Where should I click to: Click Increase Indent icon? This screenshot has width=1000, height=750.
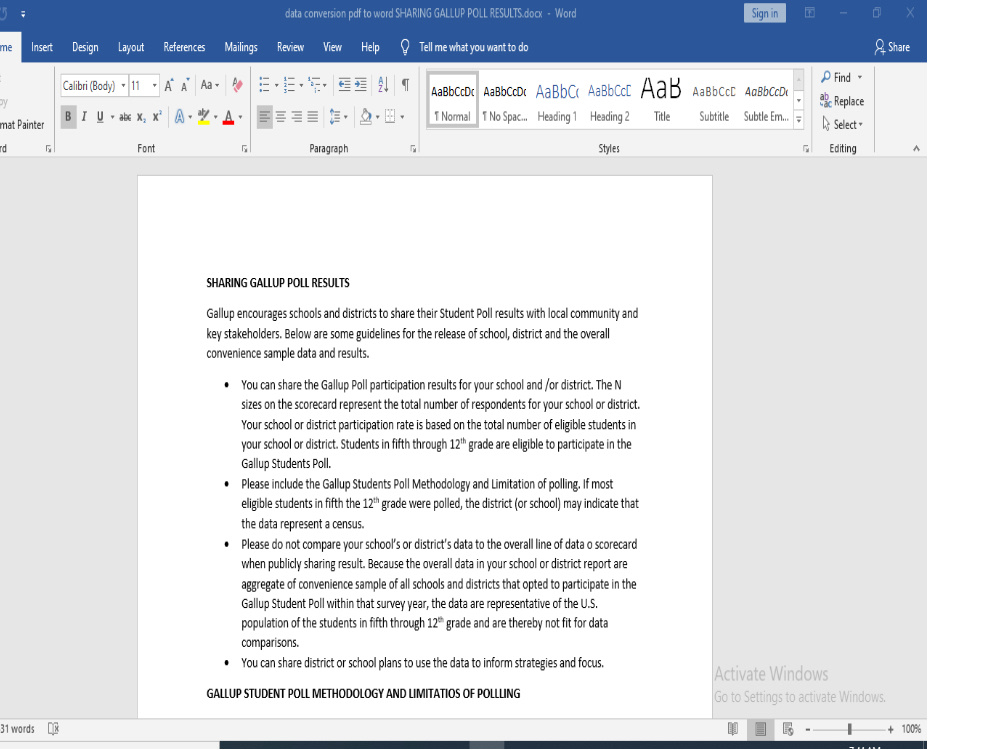point(361,84)
